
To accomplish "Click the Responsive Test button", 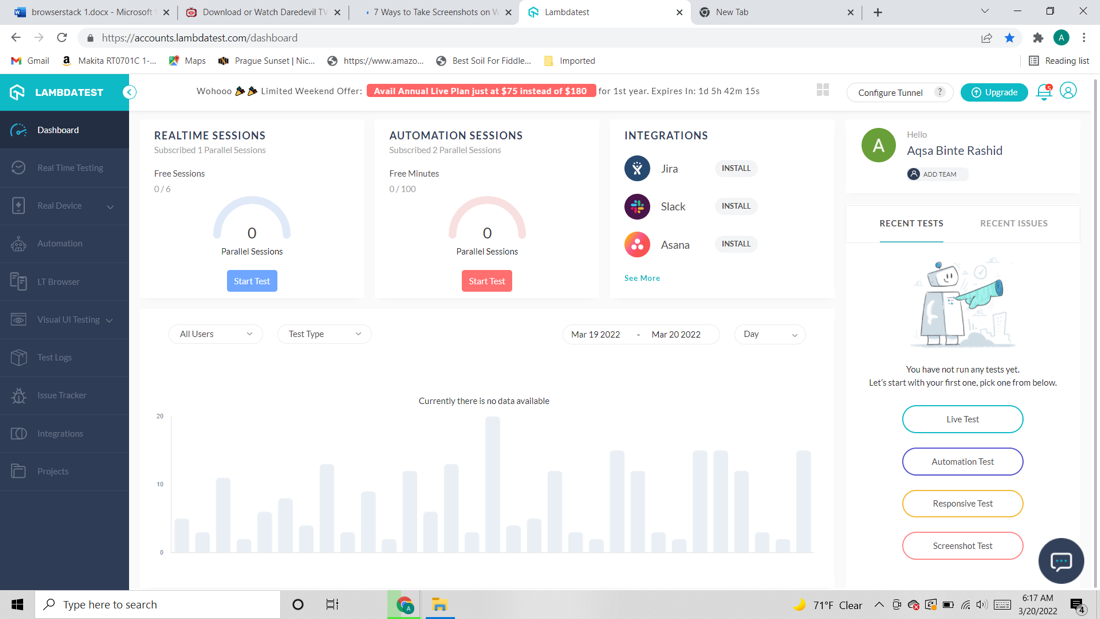I will (962, 503).
